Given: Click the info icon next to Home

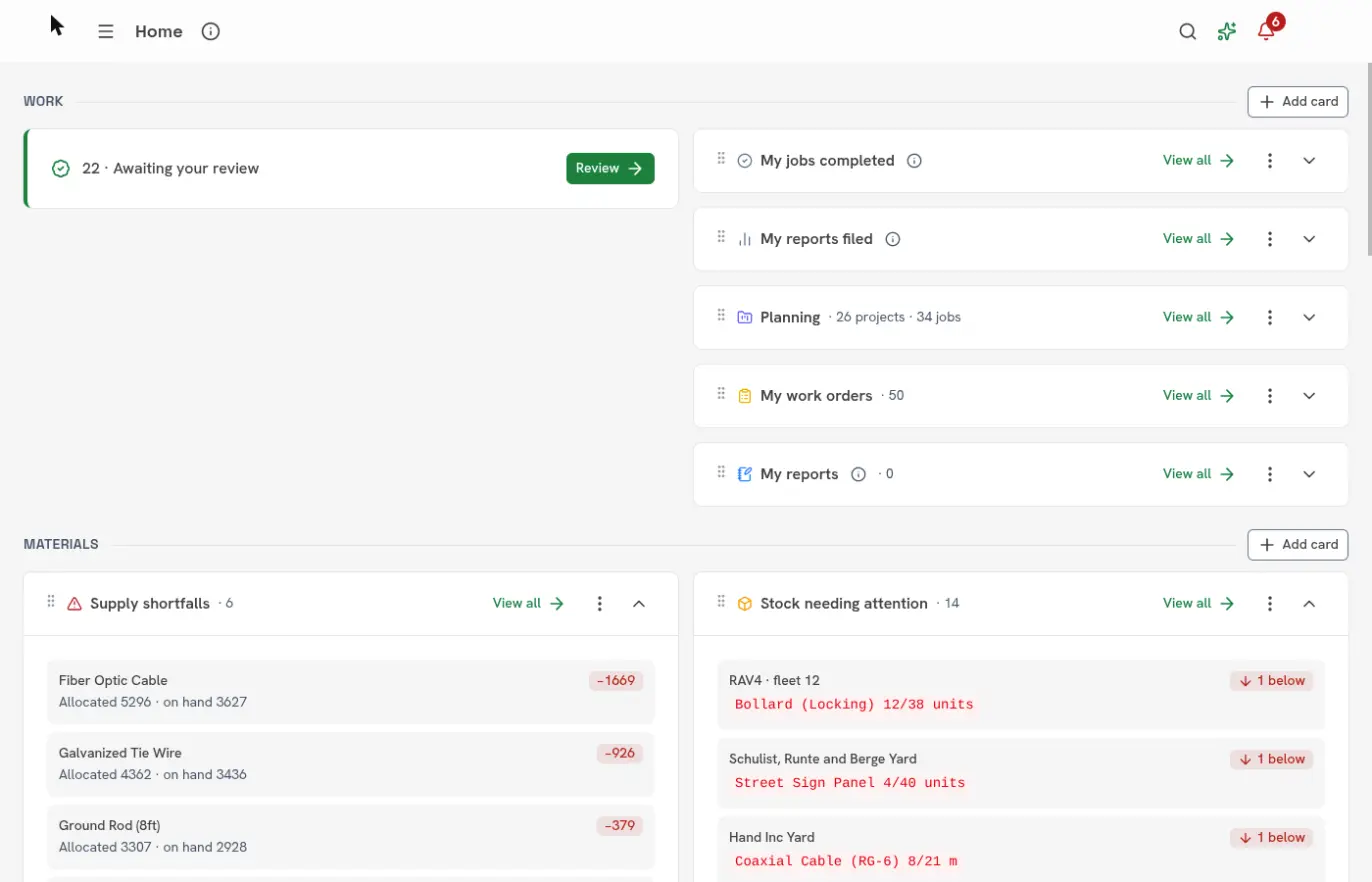Looking at the screenshot, I should click(x=210, y=31).
